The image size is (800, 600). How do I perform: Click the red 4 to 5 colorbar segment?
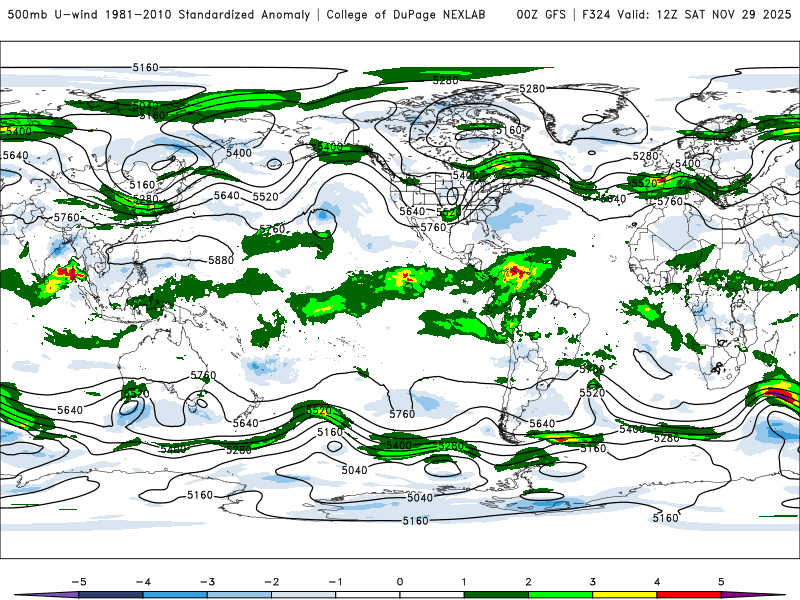click(x=689, y=595)
